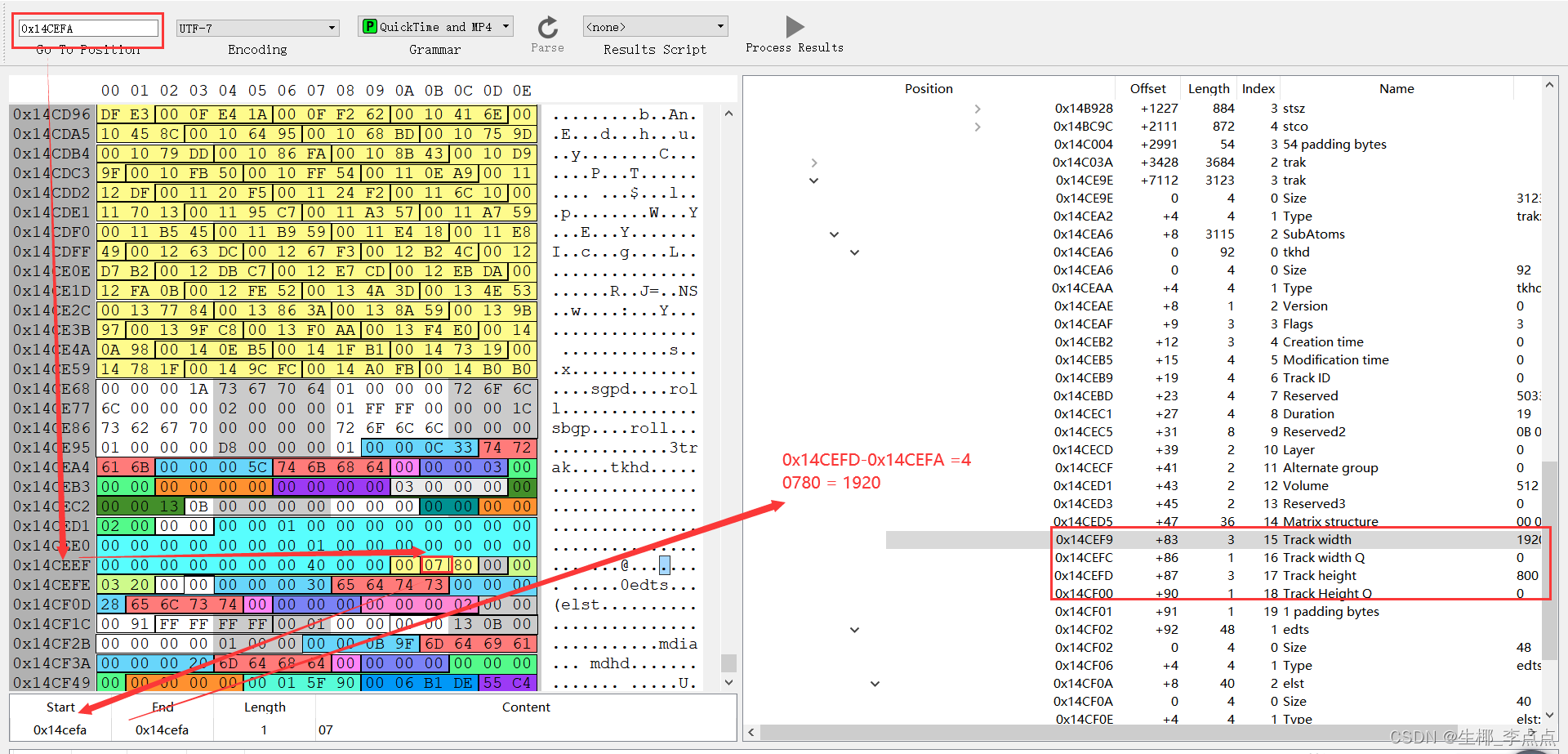Select the Duration row

point(1214,414)
